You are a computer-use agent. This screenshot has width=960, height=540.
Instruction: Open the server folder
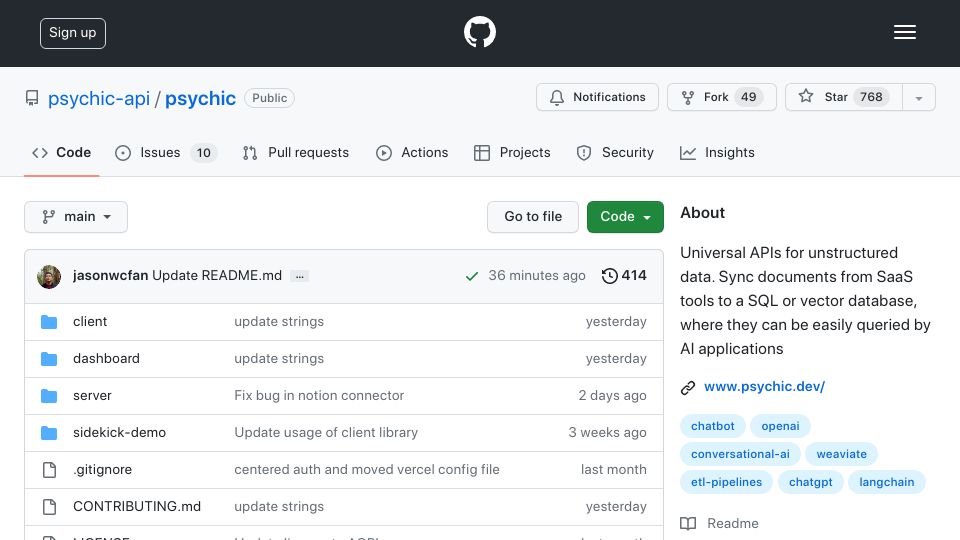coord(92,396)
